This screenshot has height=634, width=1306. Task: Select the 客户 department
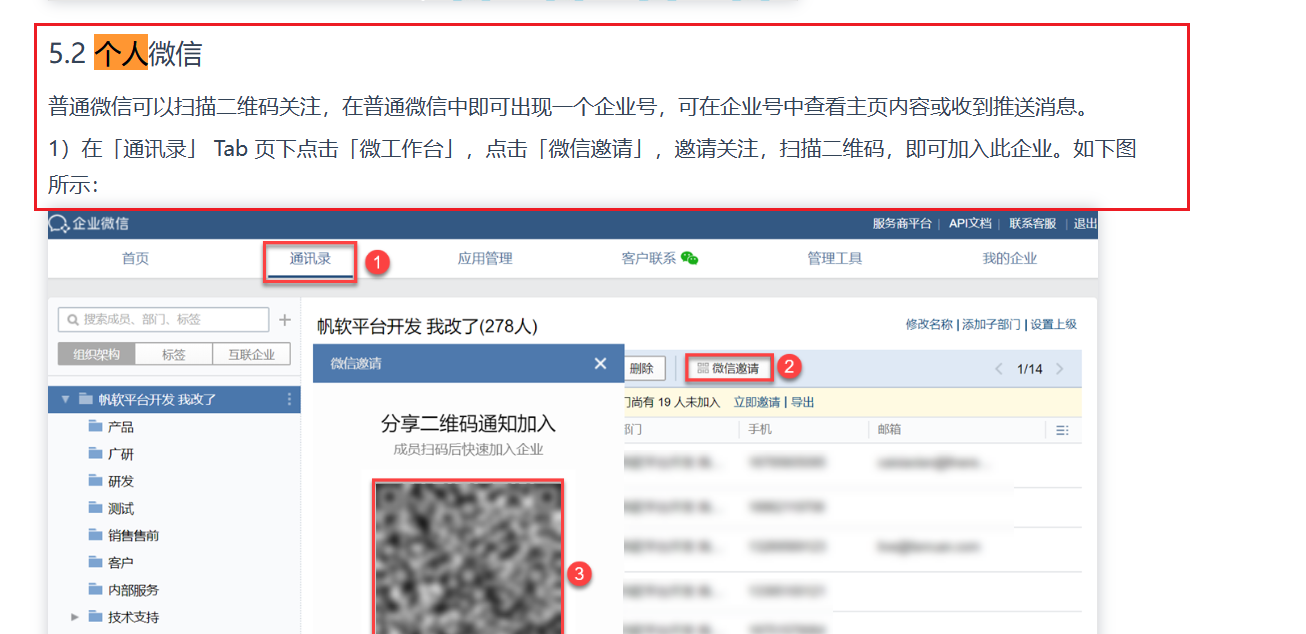coord(121,562)
